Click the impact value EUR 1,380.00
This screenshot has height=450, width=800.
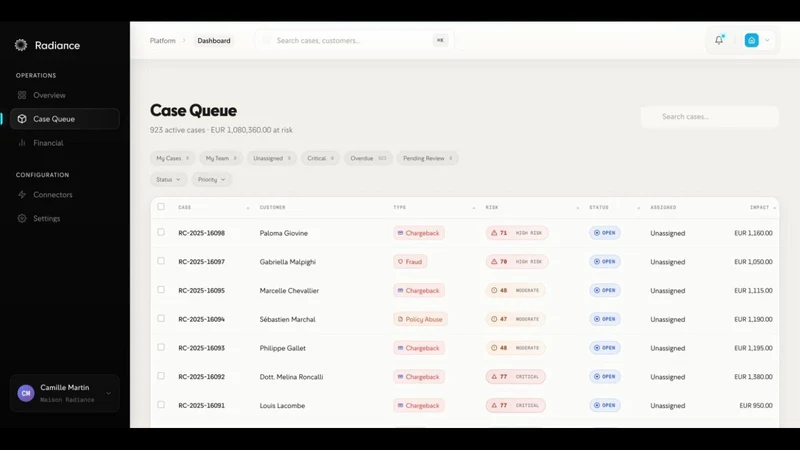[753, 377]
